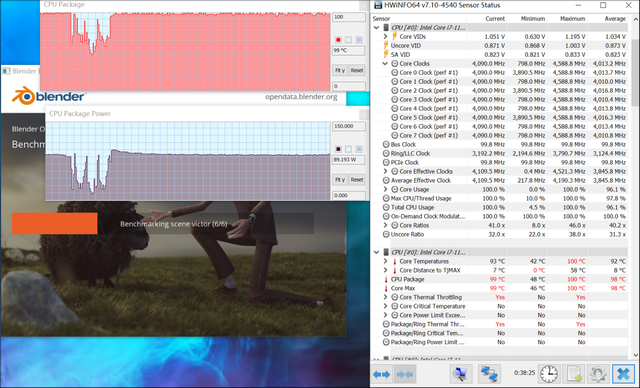This screenshot has width=640, height=388.
Task: Click Reset button in CPU Package graph
Action: coord(357,70)
